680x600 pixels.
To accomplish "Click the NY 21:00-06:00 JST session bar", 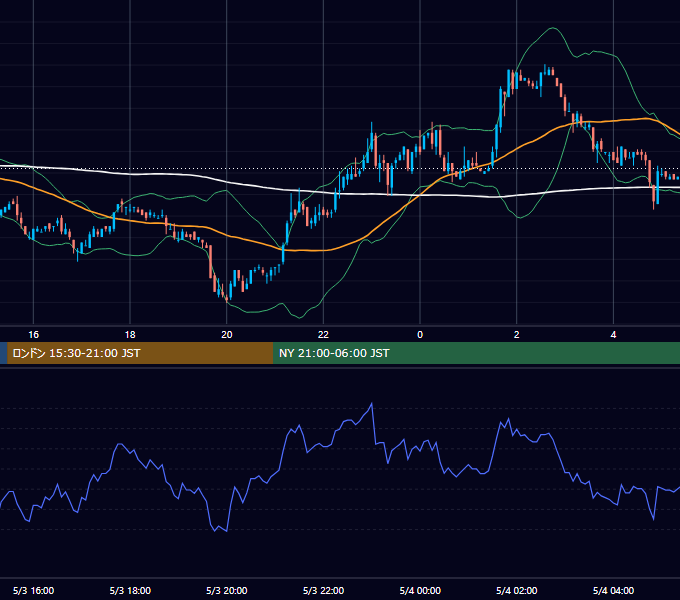I will coord(477,353).
